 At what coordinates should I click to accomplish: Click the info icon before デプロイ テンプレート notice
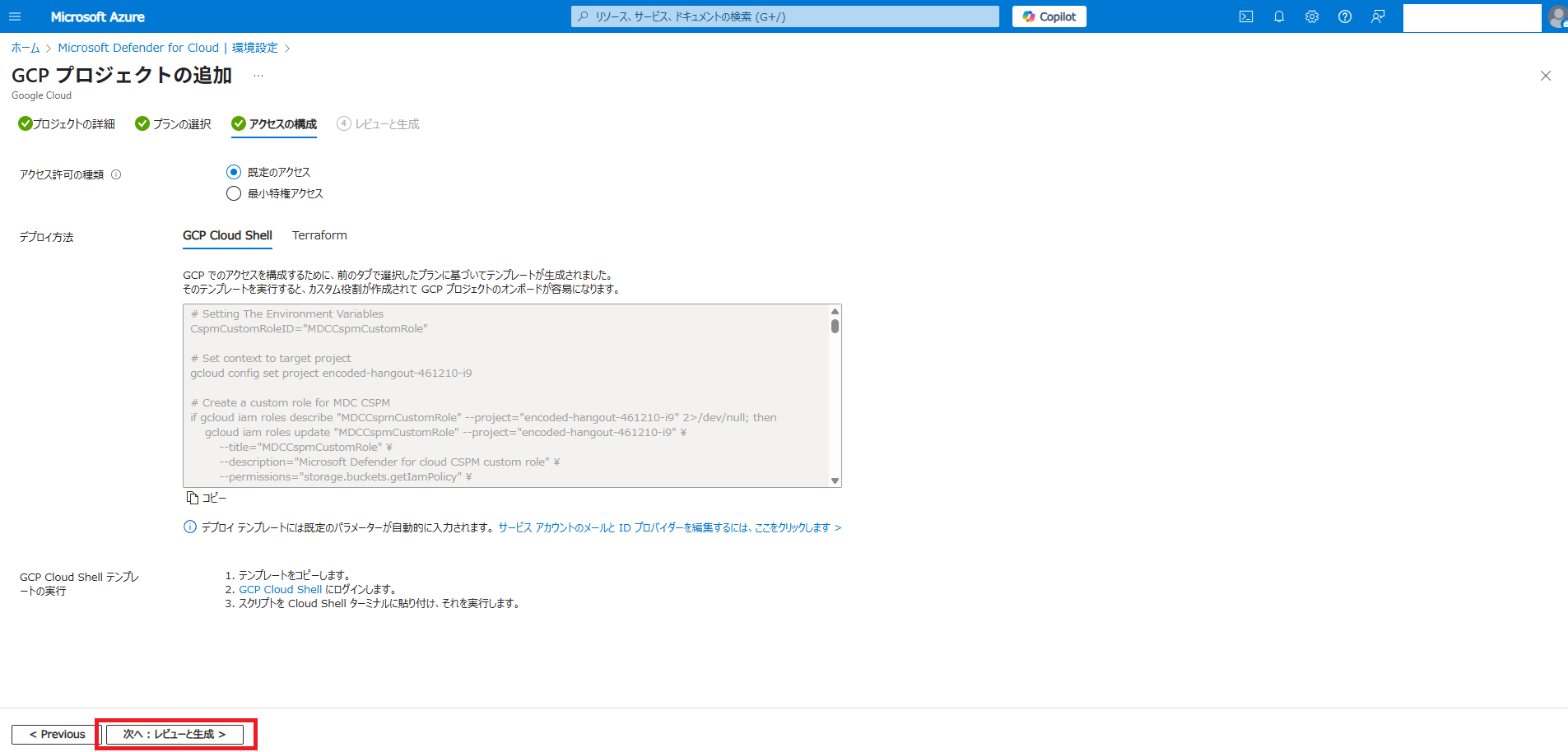190,527
